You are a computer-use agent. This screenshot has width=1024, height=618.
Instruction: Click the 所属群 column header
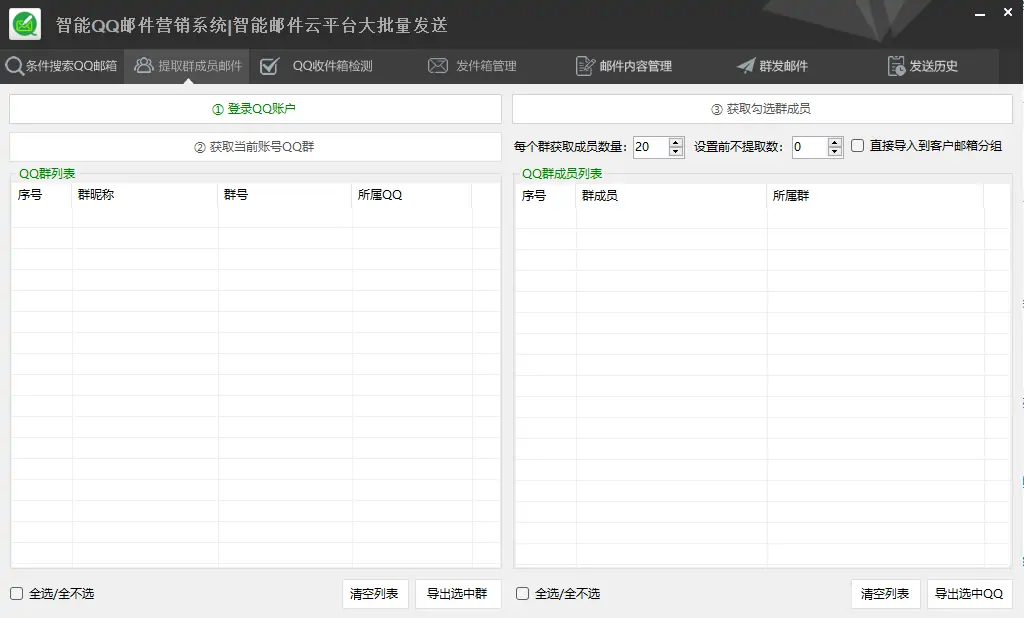875,195
